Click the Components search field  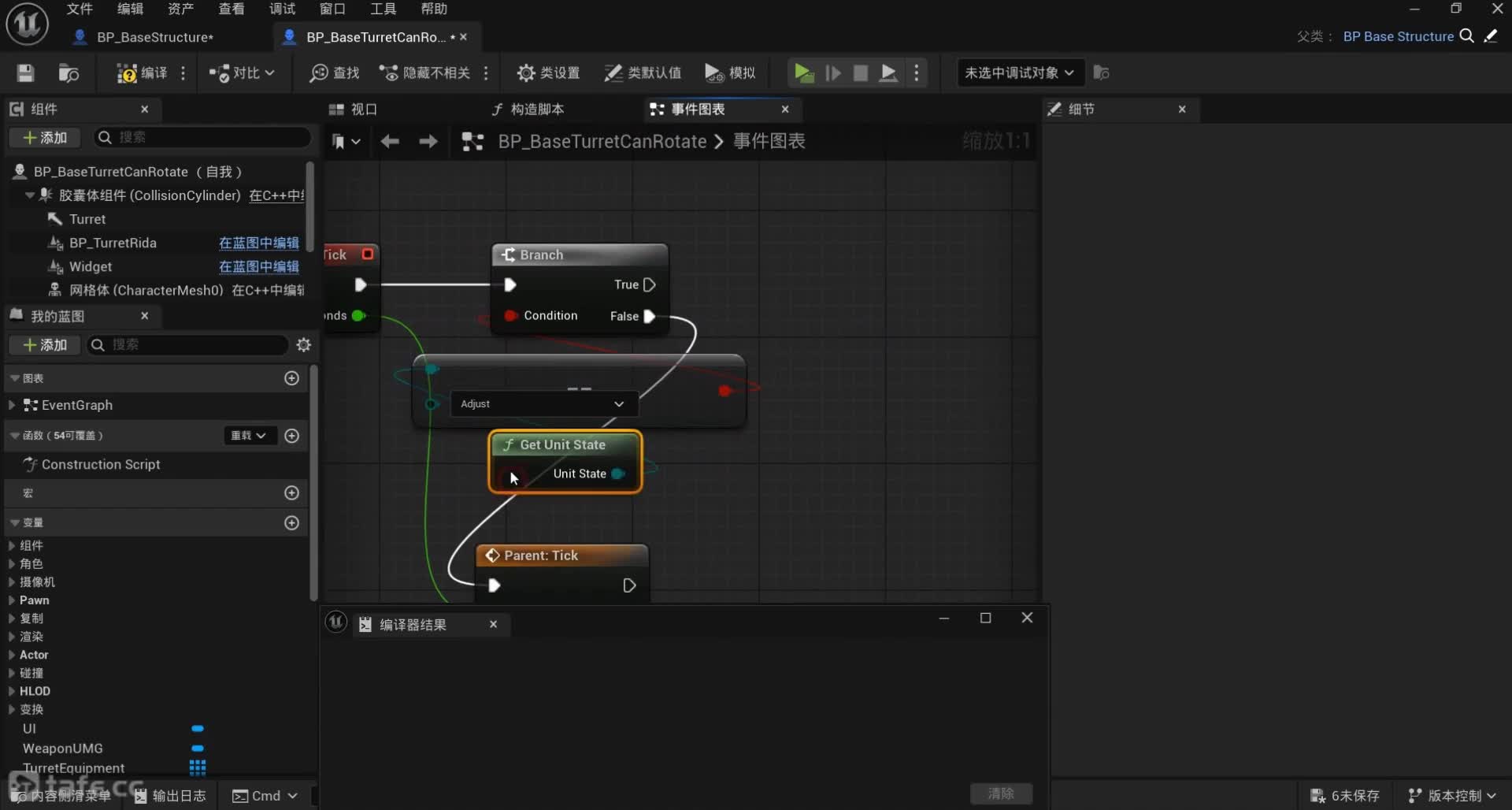tap(209, 138)
